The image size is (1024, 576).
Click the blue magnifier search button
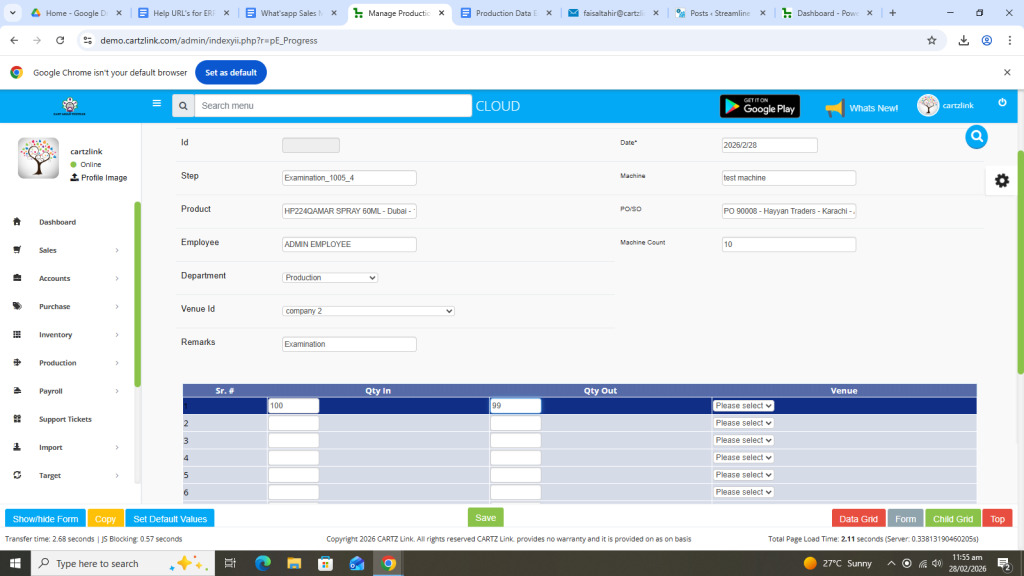click(x=977, y=137)
